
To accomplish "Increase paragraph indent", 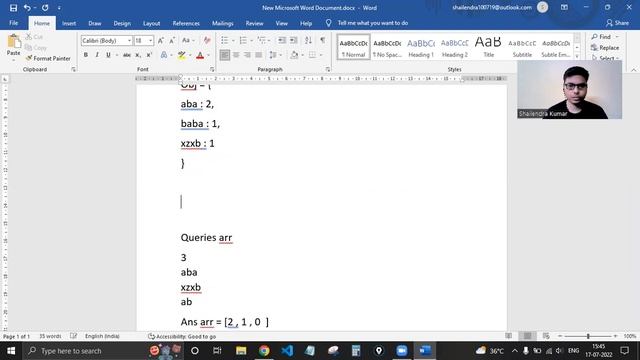I will 293,40.
